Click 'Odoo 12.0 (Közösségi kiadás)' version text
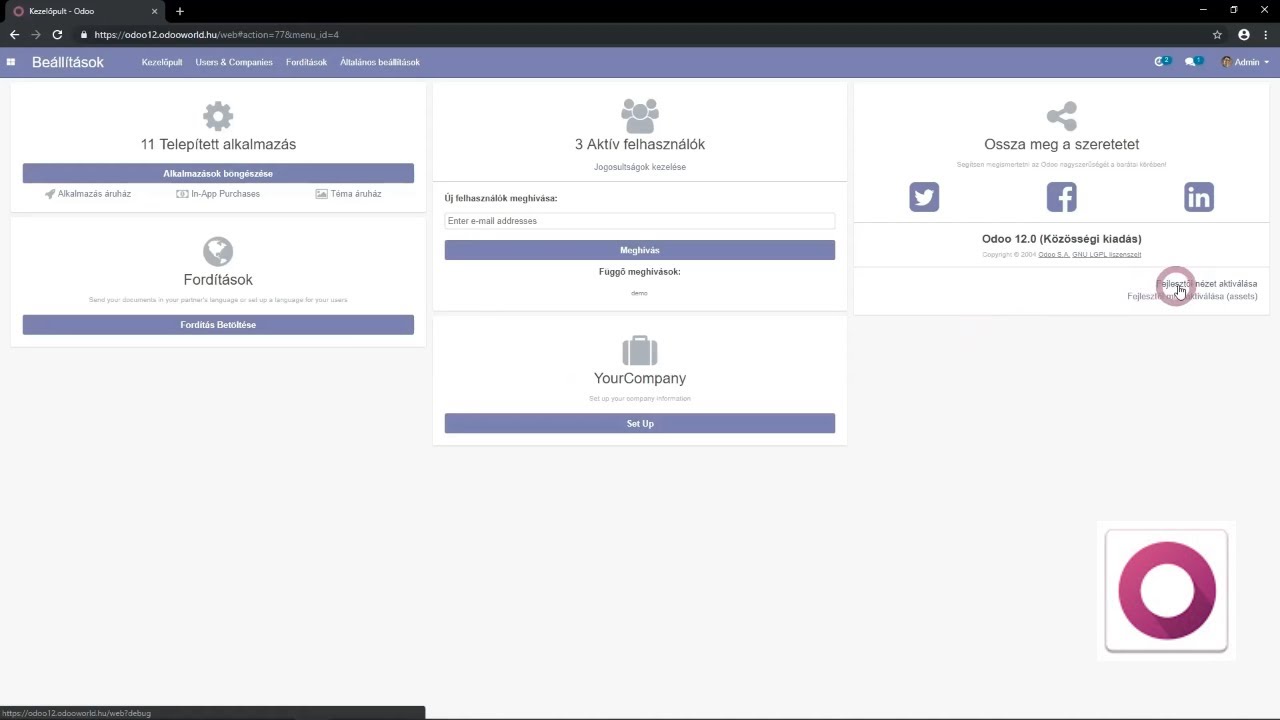Viewport: 1280px width, 720px height. coord(1062,239)
